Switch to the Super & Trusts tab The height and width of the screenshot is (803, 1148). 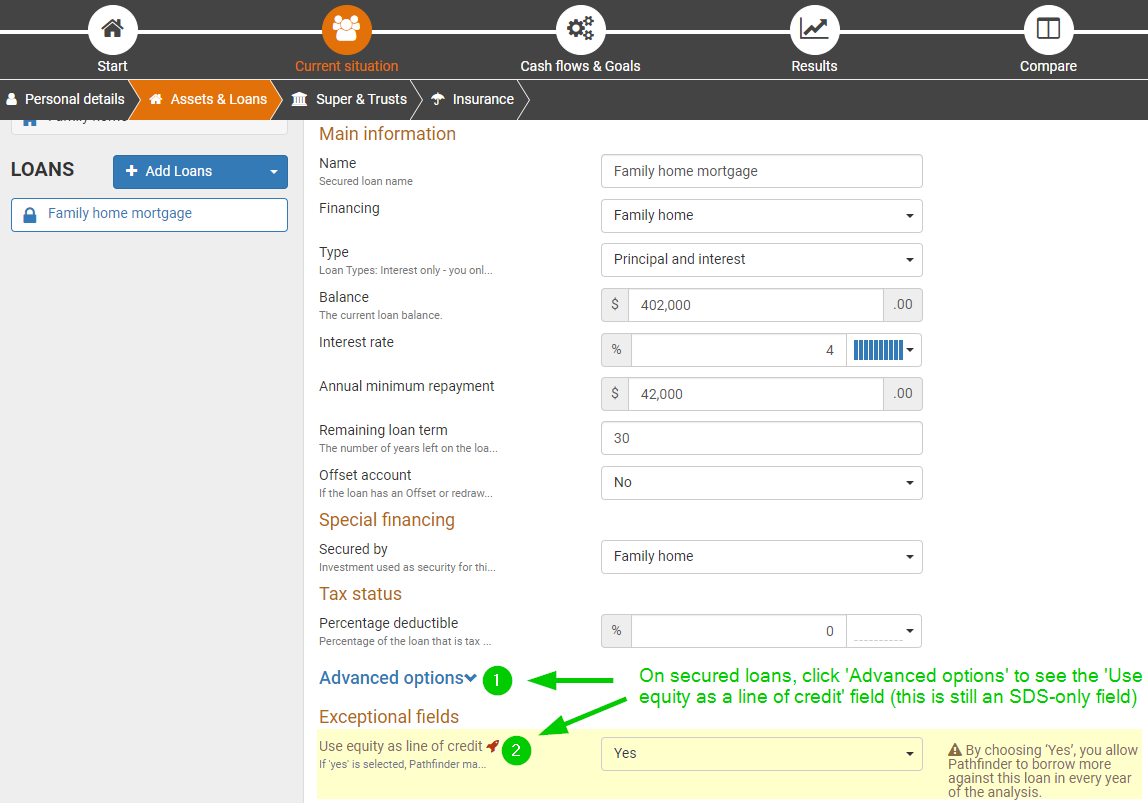pos(349,99)
